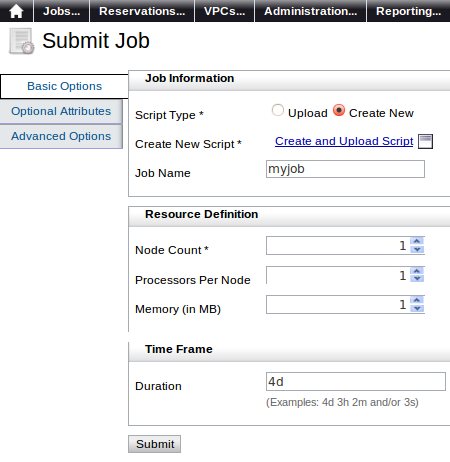Decrease Processors Per Node value
The height and width of the screenshot is (462, 450).
(x=417, y=279)
